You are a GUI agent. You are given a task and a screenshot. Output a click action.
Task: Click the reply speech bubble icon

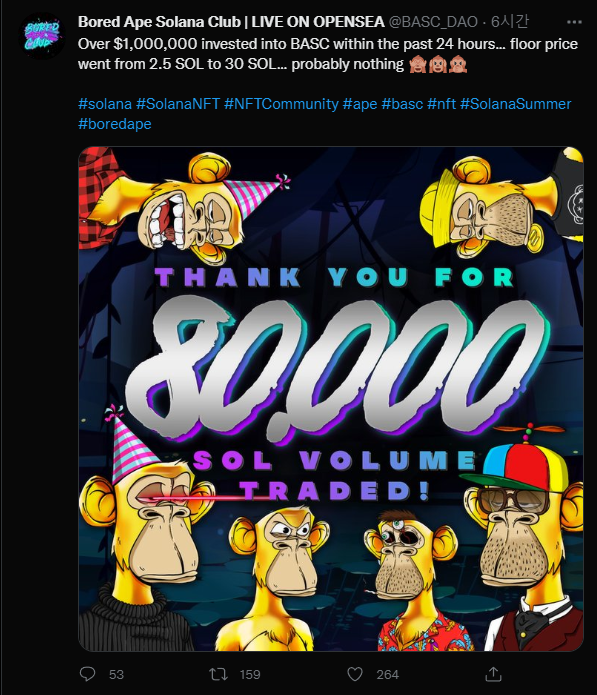tap(87, 674)
